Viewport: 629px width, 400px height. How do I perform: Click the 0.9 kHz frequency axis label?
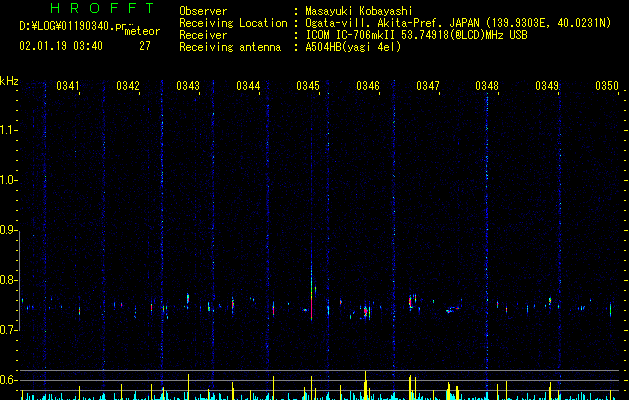(x=8, y=230)
